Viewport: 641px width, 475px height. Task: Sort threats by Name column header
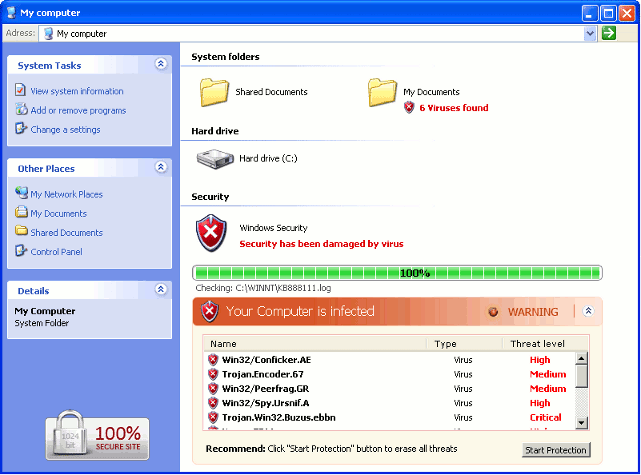click(x=315, y=343)
